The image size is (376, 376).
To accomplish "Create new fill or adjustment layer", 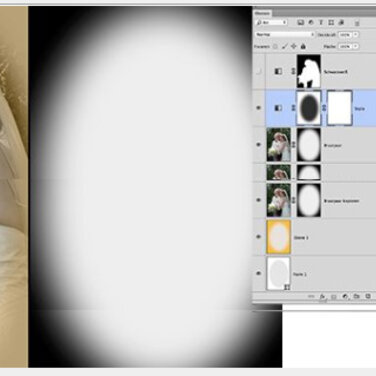I will [x=345, y=296].
